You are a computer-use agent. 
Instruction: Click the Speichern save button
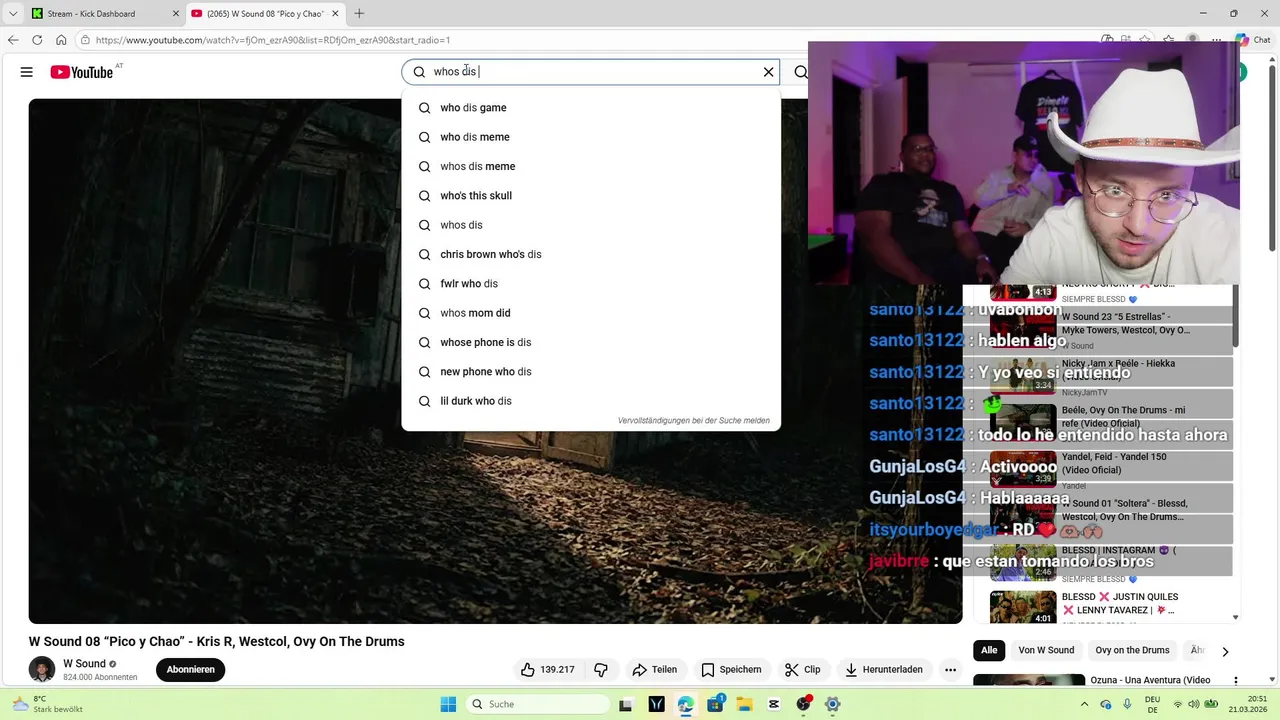tap(731, 670)
